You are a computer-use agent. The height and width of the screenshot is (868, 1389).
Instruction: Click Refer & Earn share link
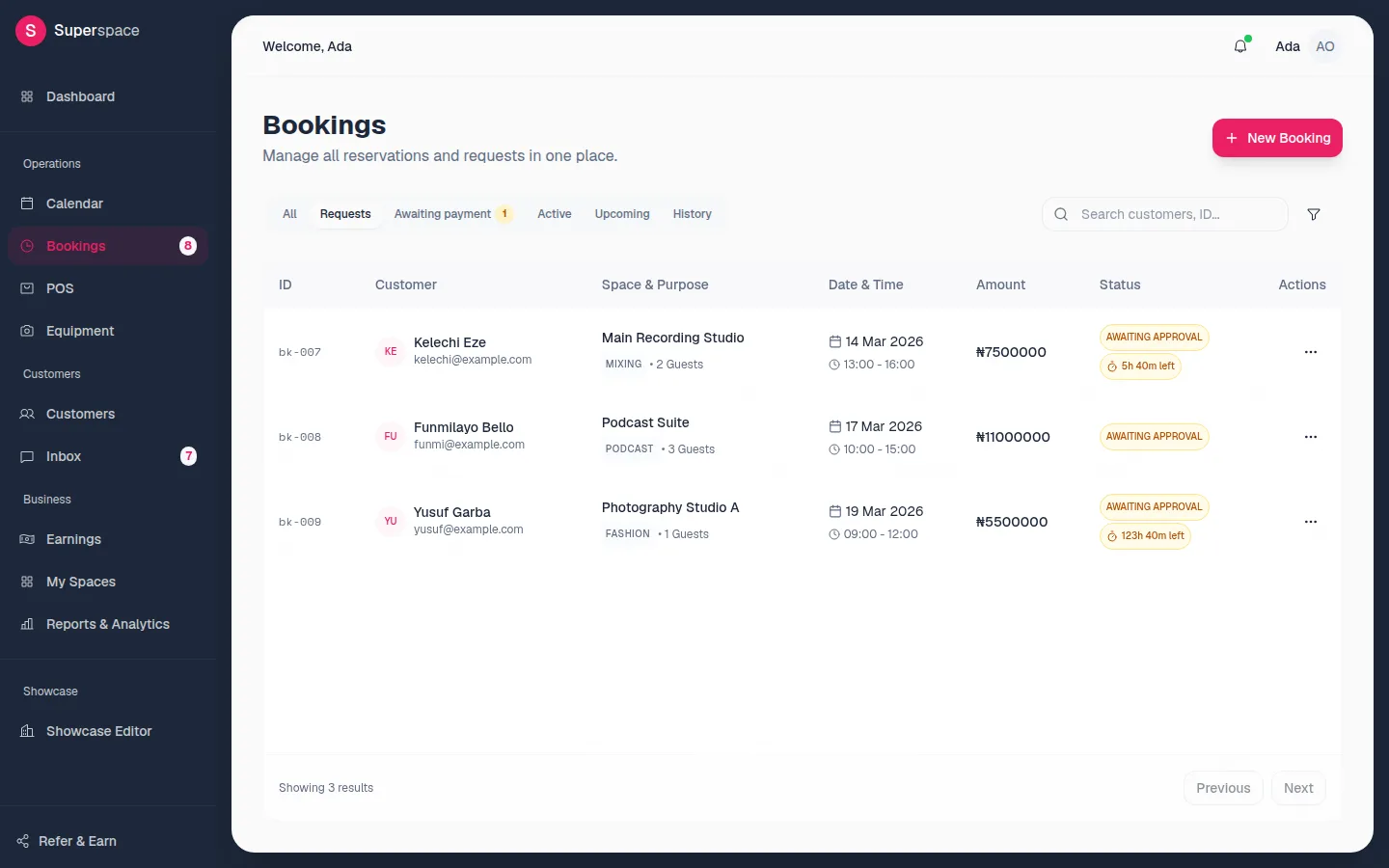point(68,841)
